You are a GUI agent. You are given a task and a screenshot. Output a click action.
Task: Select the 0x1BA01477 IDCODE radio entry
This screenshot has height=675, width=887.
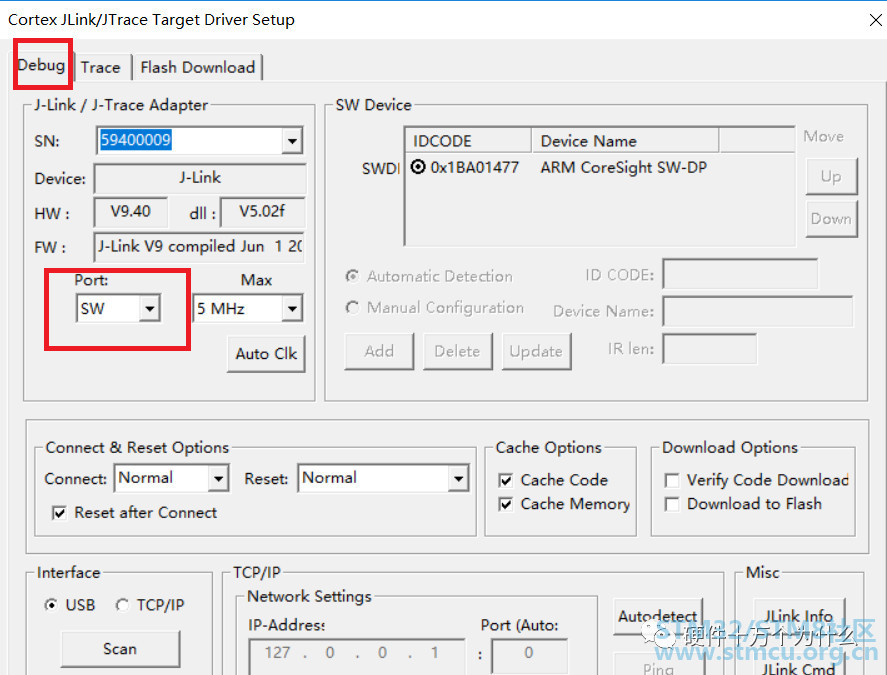pos(417,167)
